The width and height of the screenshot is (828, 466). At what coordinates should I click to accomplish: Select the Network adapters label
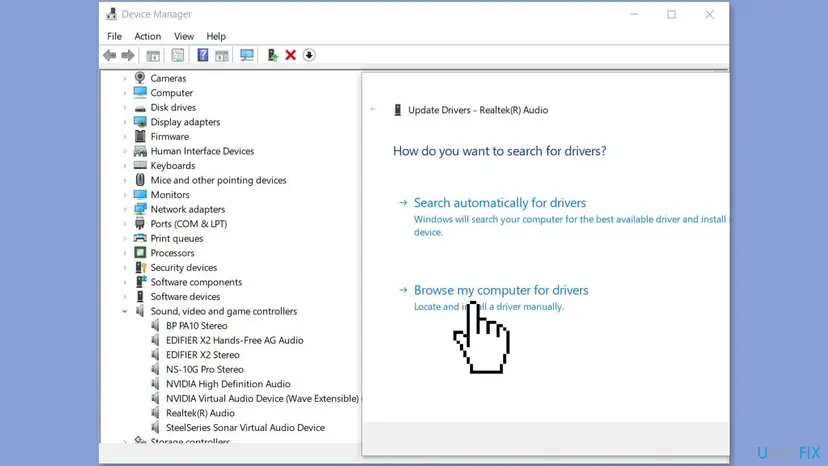188,209
